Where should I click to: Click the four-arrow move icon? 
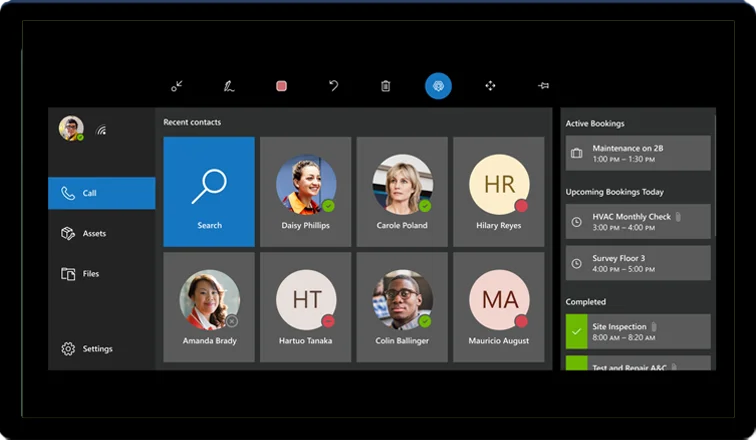[x=490, y=86]
